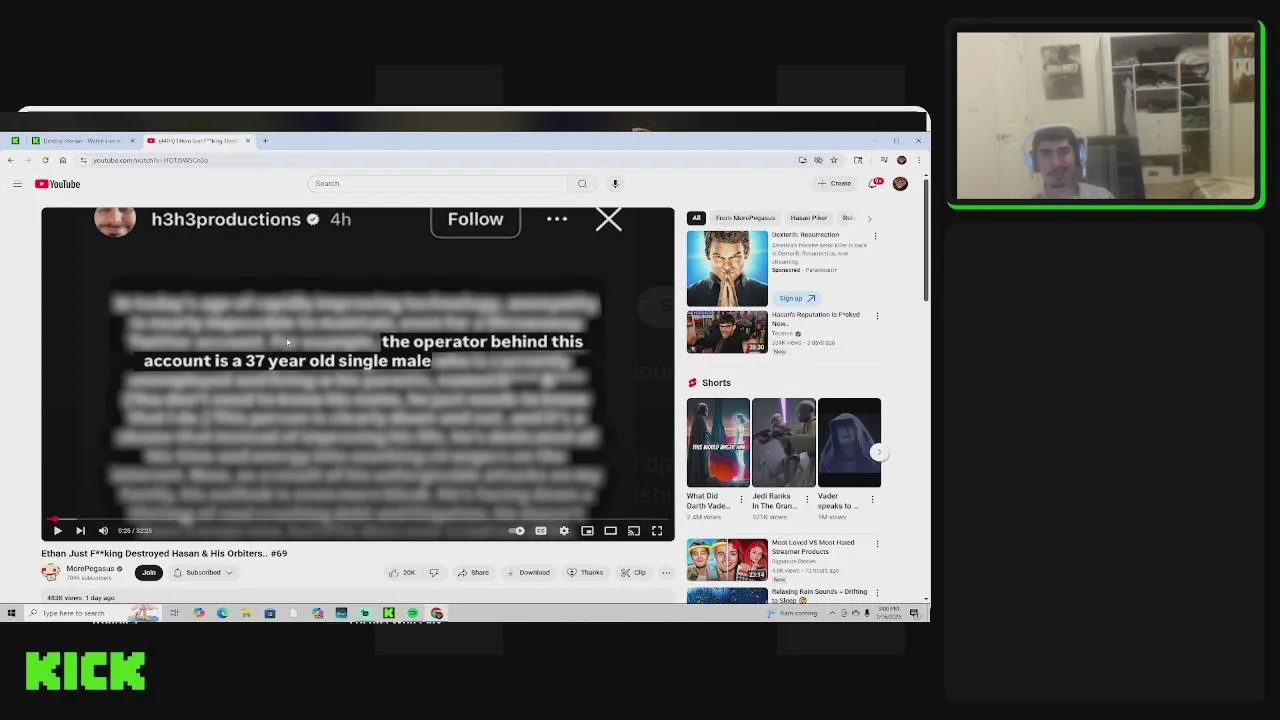Focus the YouTube search box
This screenshot has width=1280, height=720.
pos(437,183)
